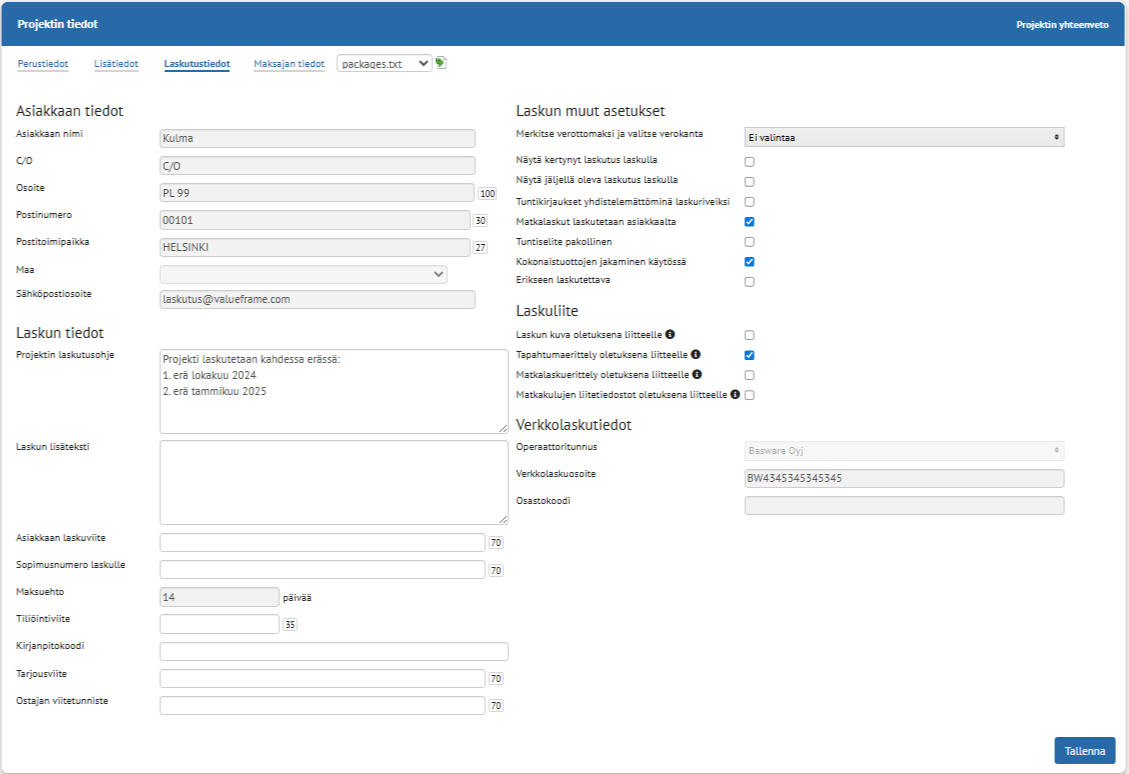Toggle Tuntikirjaukset yhdistelemättöminä laskuriveiksi checkbox
The width and height of the screenshot is (1129, 774).
click(750, 202)
